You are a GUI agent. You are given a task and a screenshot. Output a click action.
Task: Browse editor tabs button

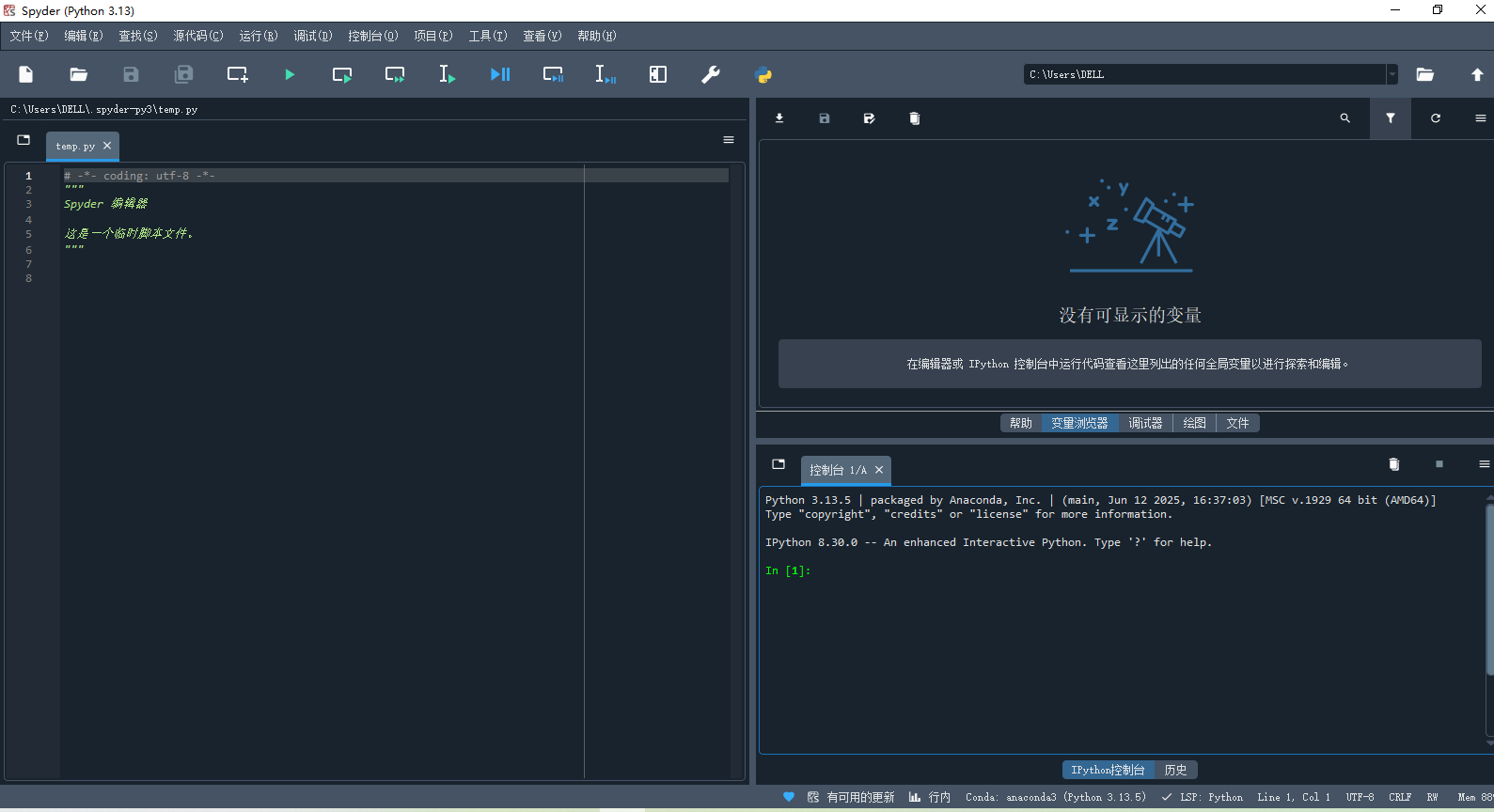click(x=24, y=140)
